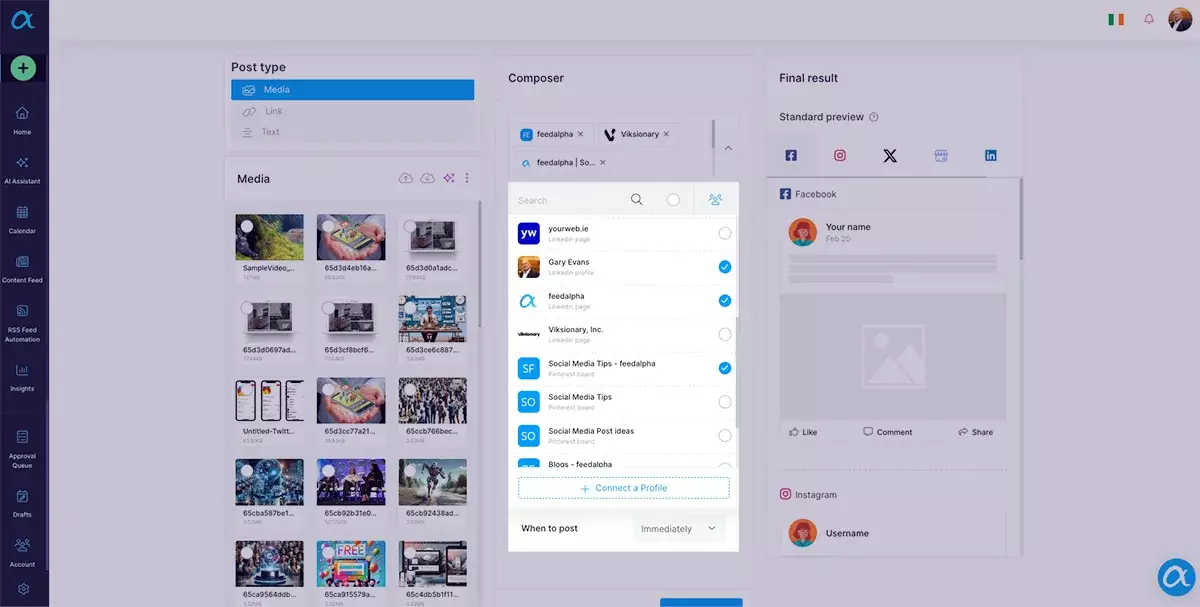
Task: Collapse the selected profiles chevron
Action: click(728, 148)
